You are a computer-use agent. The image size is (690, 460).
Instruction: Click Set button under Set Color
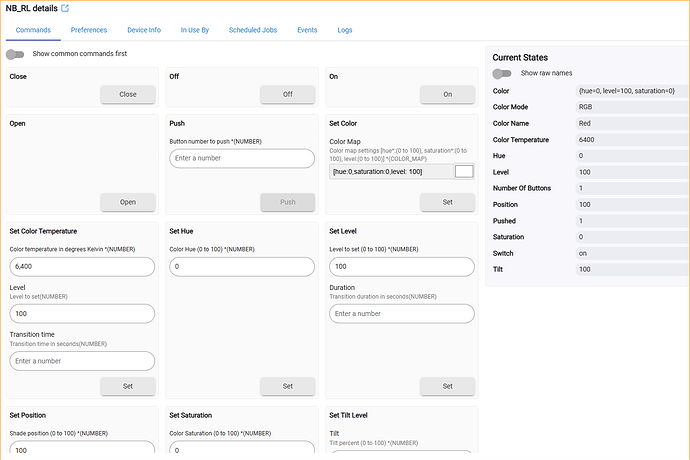(x=447, y=202)
